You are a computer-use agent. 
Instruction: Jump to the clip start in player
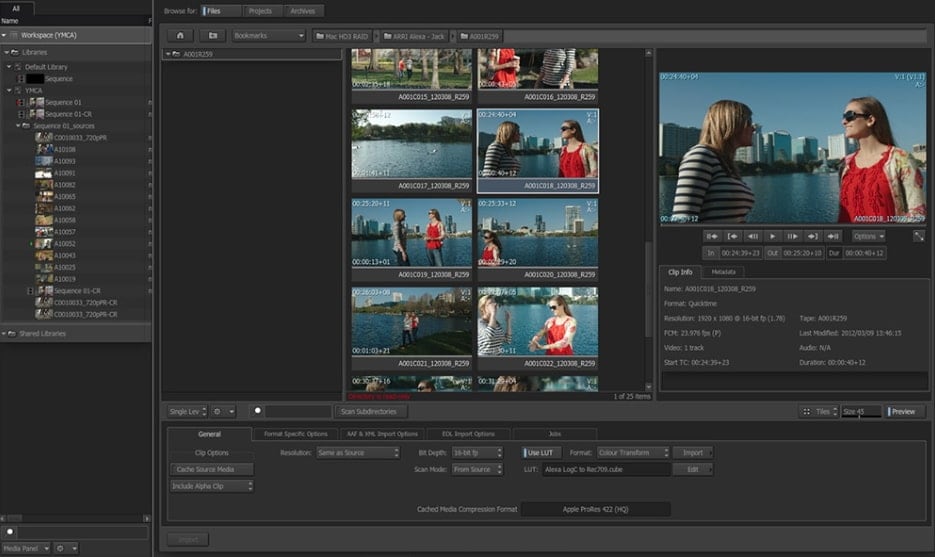[712, 236]
